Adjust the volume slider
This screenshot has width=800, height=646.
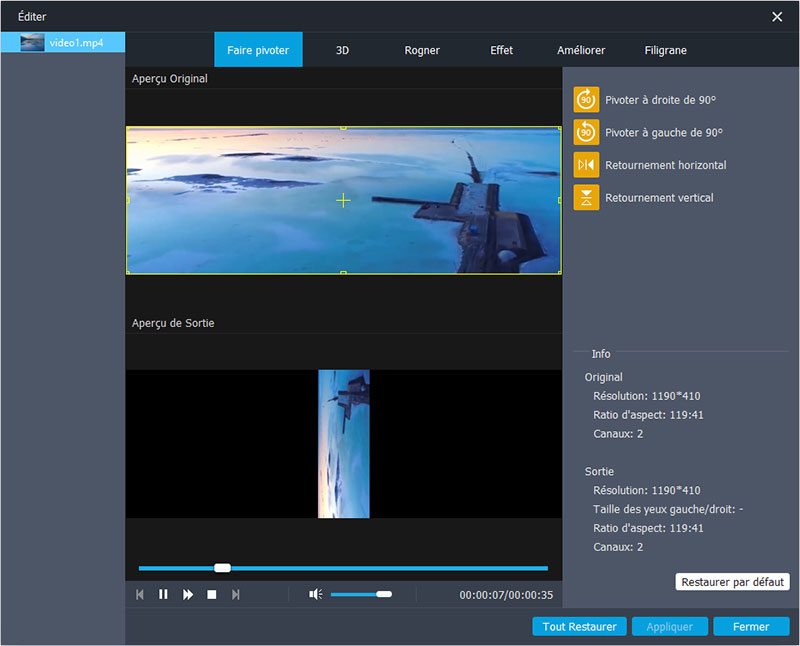[x=361, y=594]
